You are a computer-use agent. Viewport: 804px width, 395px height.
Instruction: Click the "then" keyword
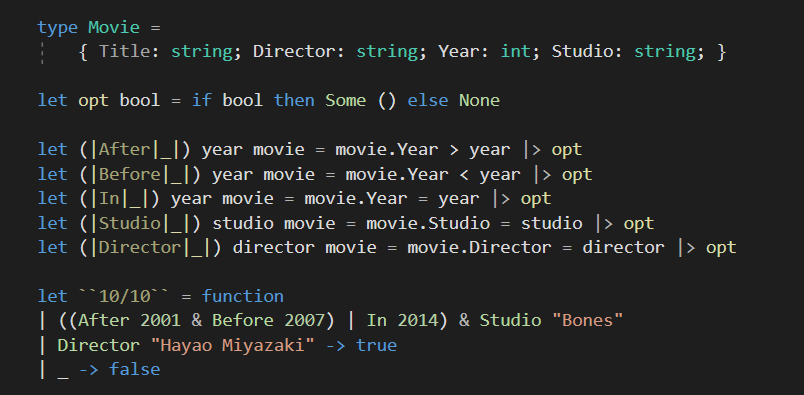coord(294,100)
